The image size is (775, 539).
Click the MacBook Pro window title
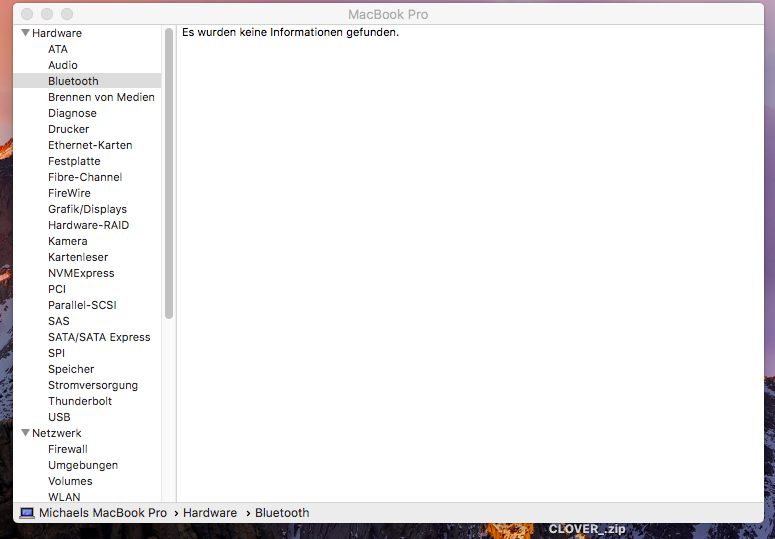point(388,14)
